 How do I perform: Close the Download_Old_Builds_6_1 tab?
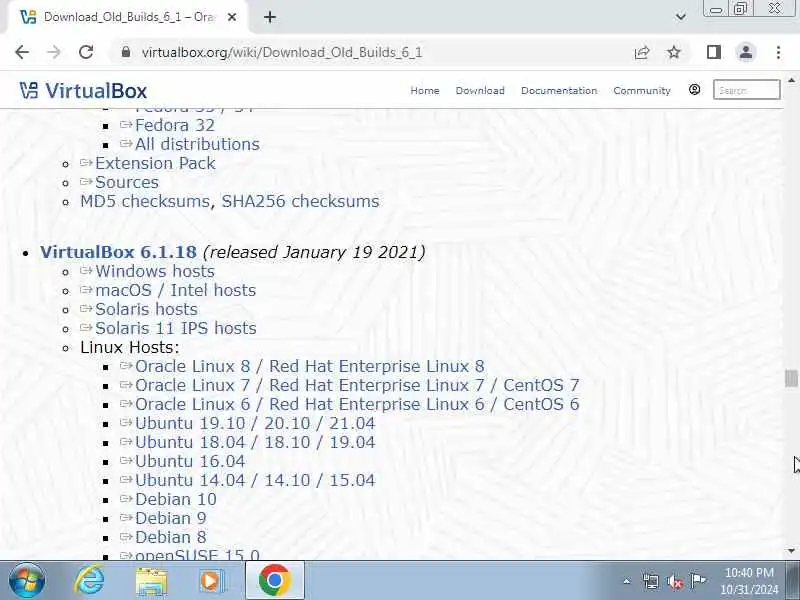point(232,17)
